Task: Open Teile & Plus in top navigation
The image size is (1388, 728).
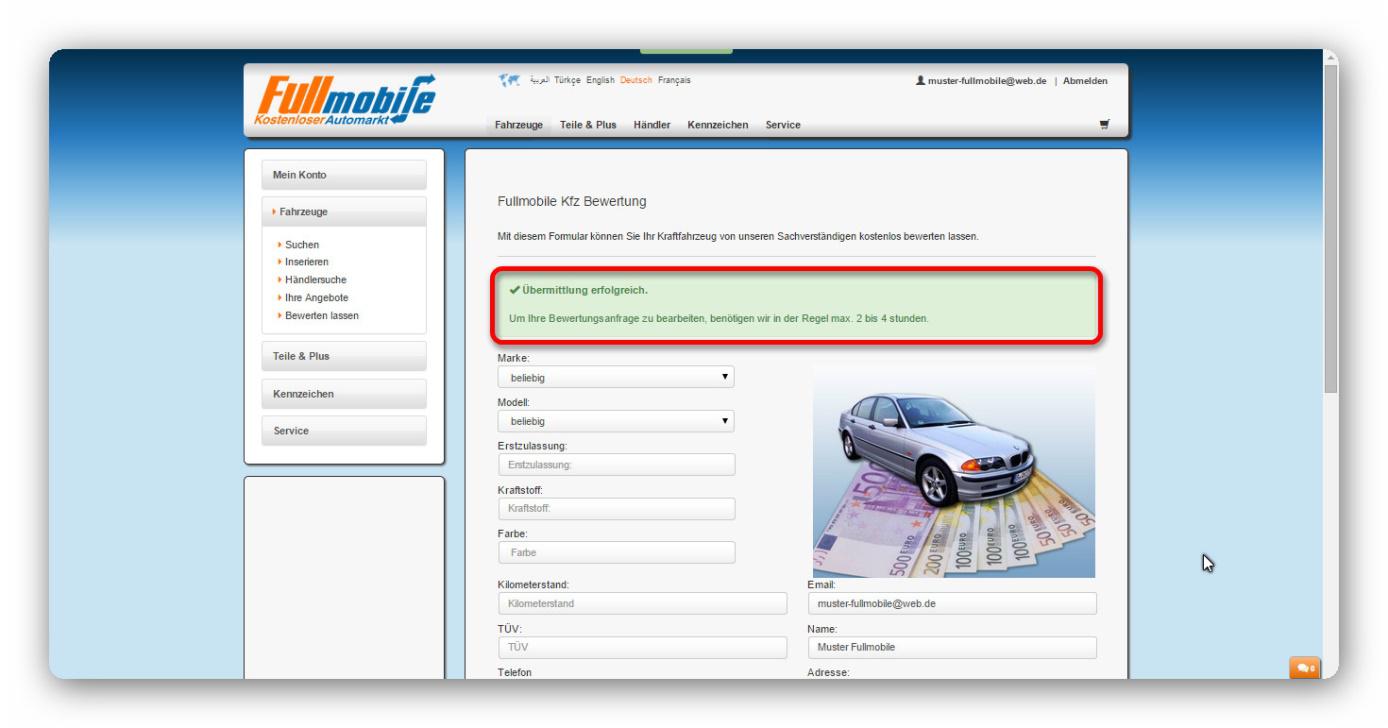Action: click(588, 125)
